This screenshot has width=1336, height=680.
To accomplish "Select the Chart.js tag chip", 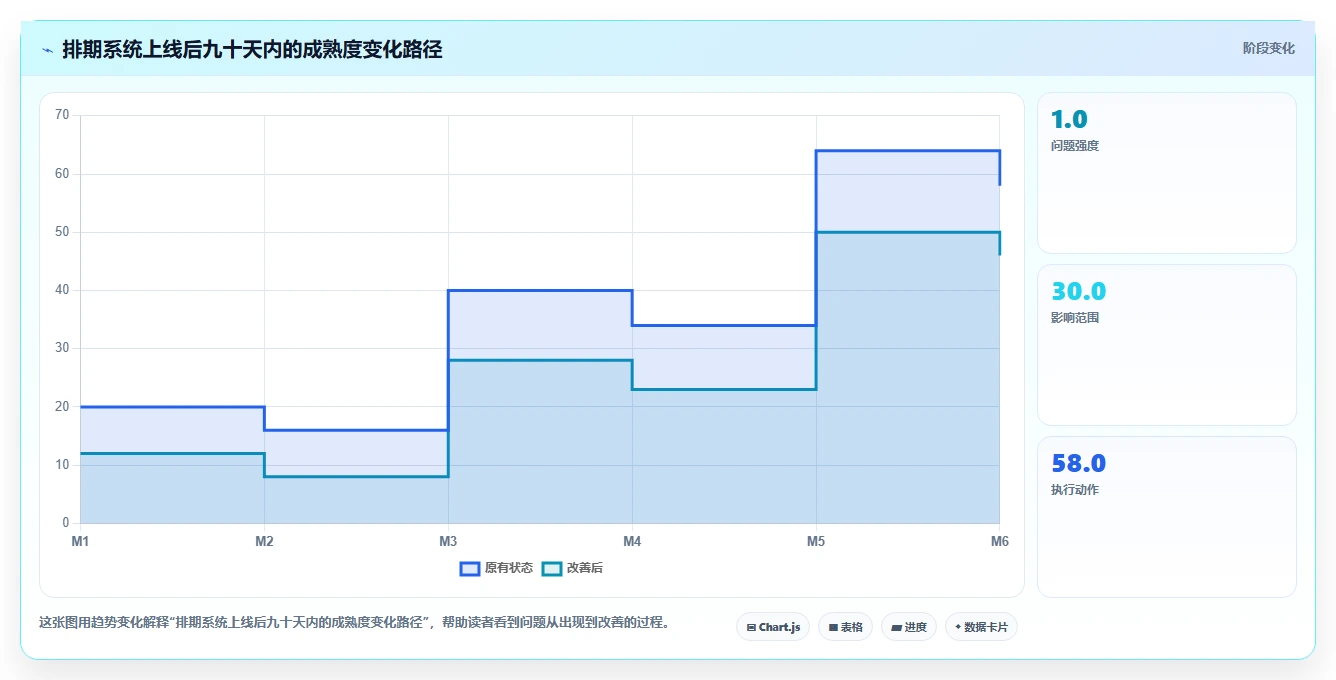I will (773, 627).
